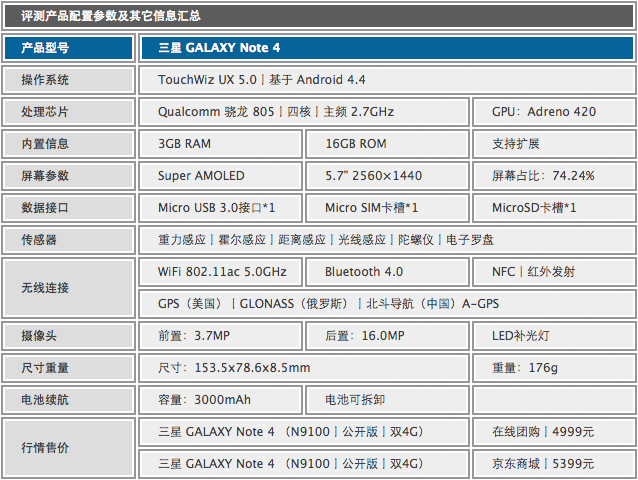
Task: Click 'Micro SIM卡槽*1' cell
Action: click(x=387, y=208)
